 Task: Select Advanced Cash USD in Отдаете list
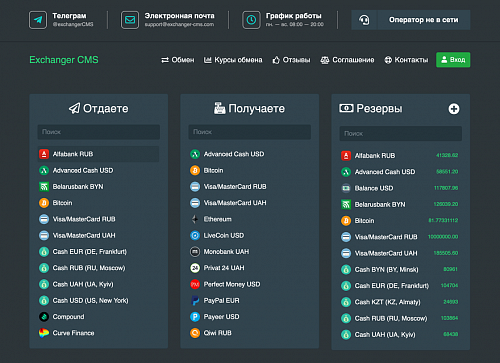point(98,170)
